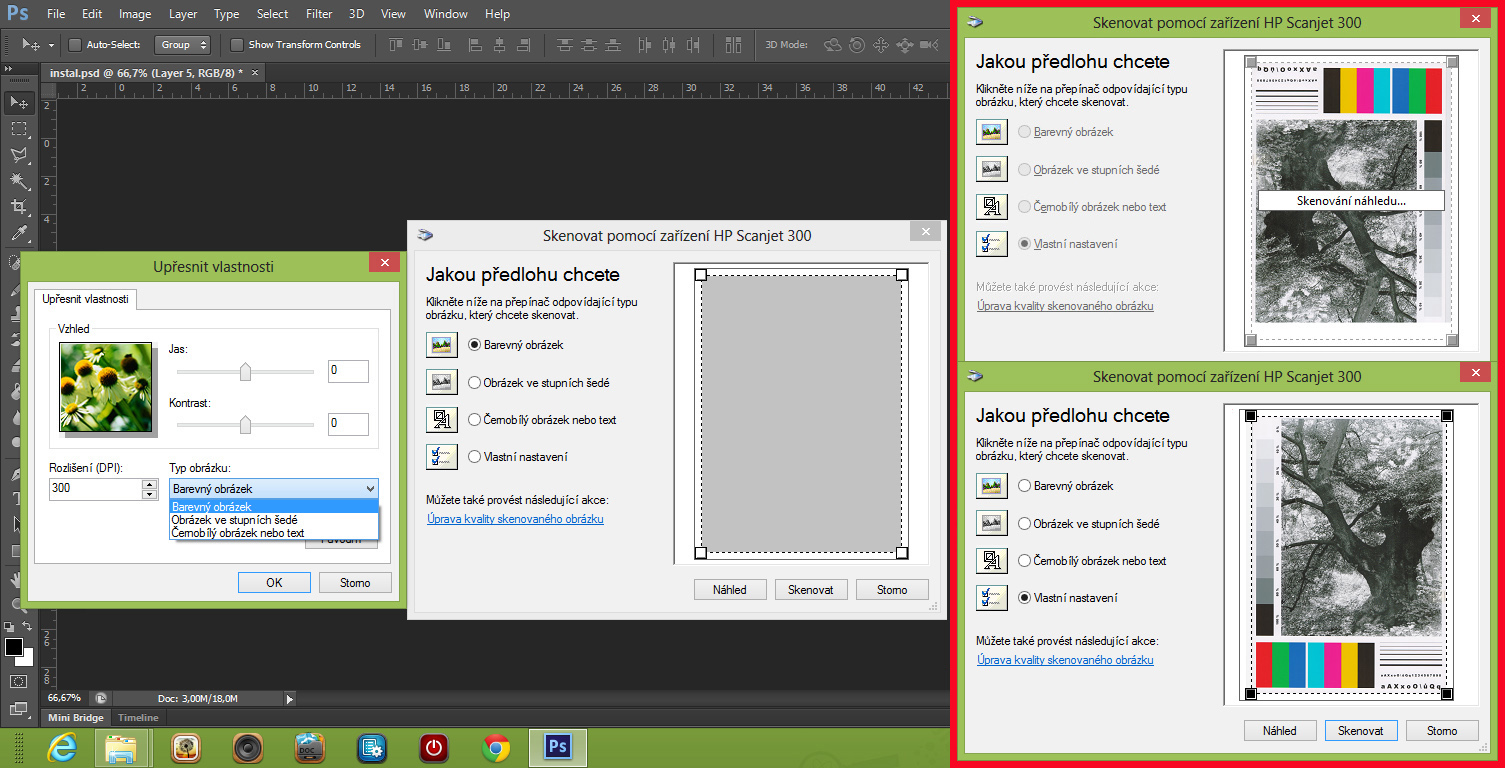Image resolution: width=1505 pixels, height=768 pixels.
Task: Open the Filter menu
Action: click(x=319, y=14)
